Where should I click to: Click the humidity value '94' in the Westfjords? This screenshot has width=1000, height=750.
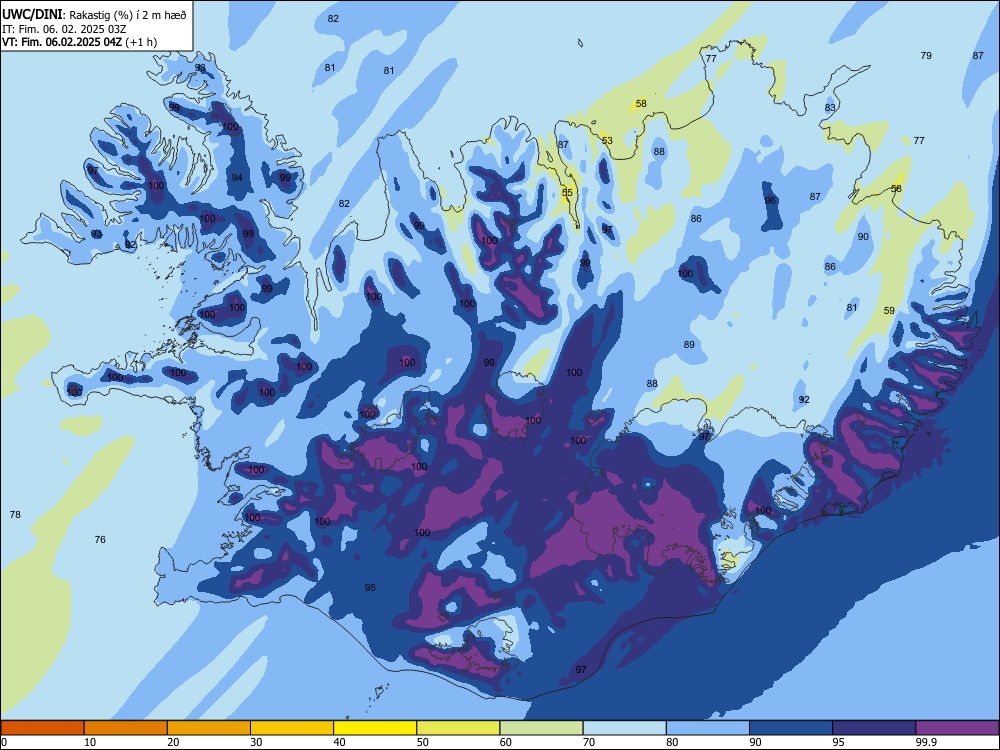click(237, 177)
